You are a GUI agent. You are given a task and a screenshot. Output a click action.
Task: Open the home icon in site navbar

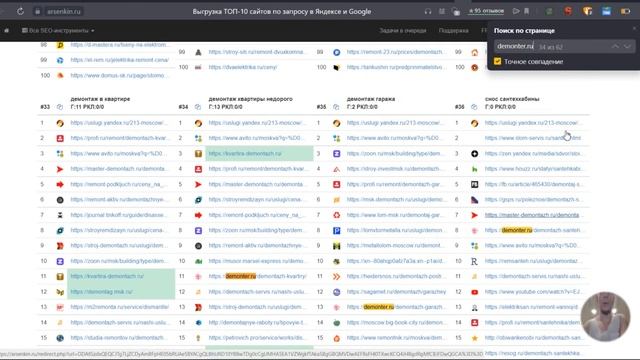pos(7,30)
